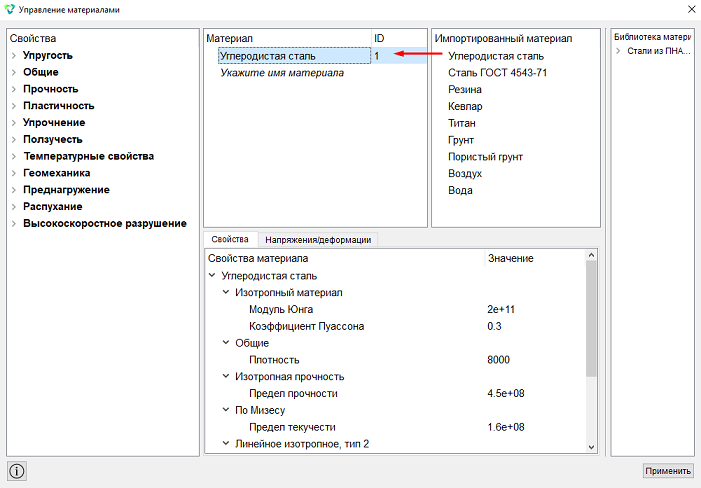Collapse Изотропная прочность group

pos(226,376)
